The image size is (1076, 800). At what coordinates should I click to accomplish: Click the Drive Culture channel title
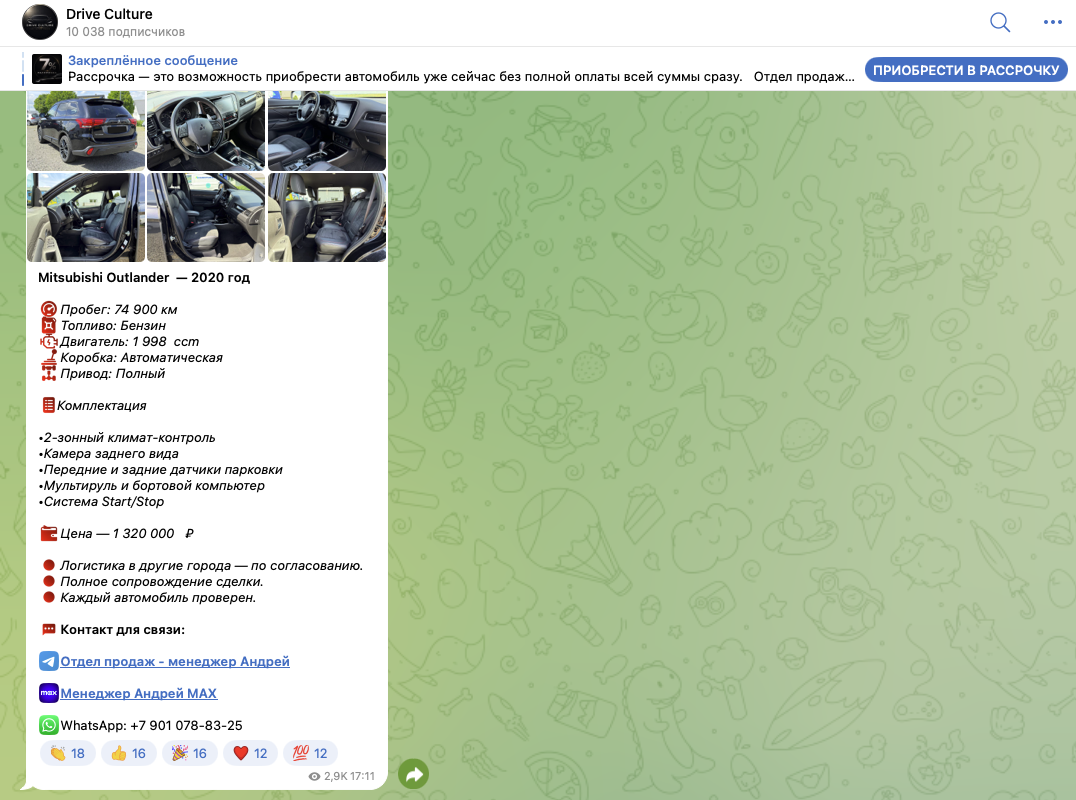(x=109, y=14)
